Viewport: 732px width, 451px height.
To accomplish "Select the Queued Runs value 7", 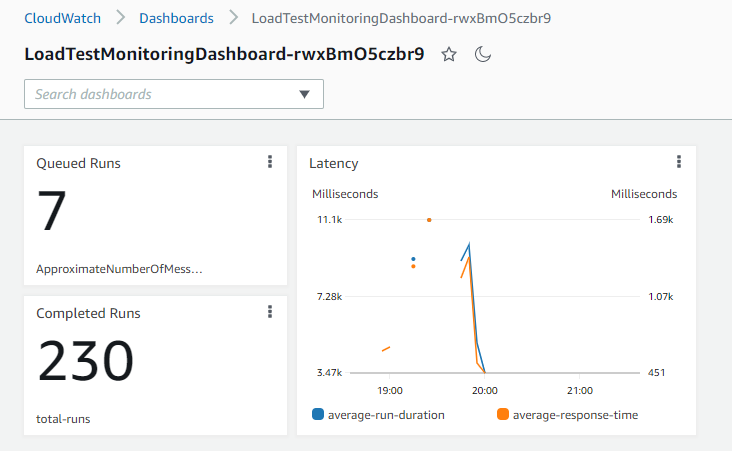I will point(52,212).
